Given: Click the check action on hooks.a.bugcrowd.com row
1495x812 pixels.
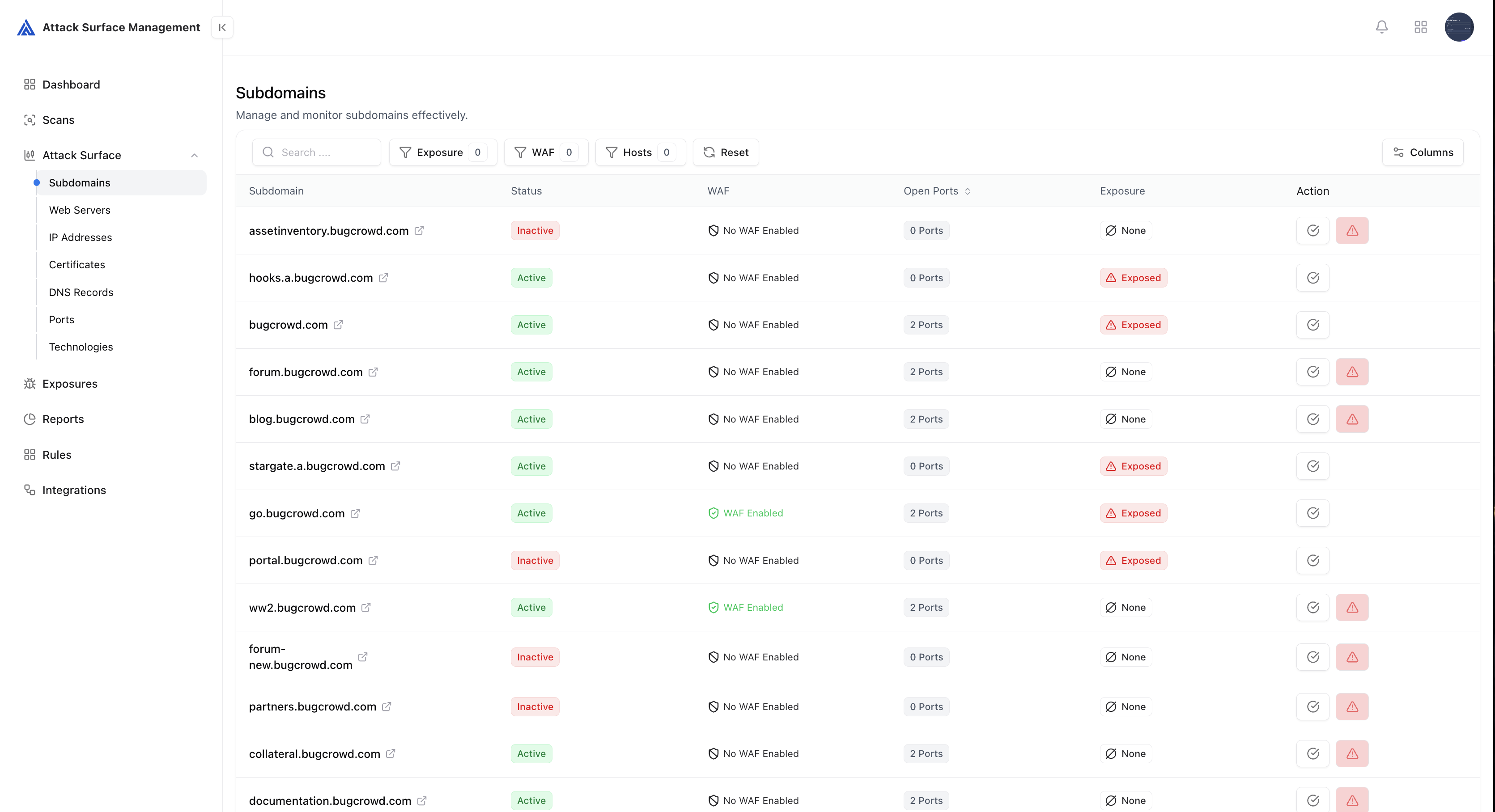Looking at the screenshot, I should click(1313, 277).
